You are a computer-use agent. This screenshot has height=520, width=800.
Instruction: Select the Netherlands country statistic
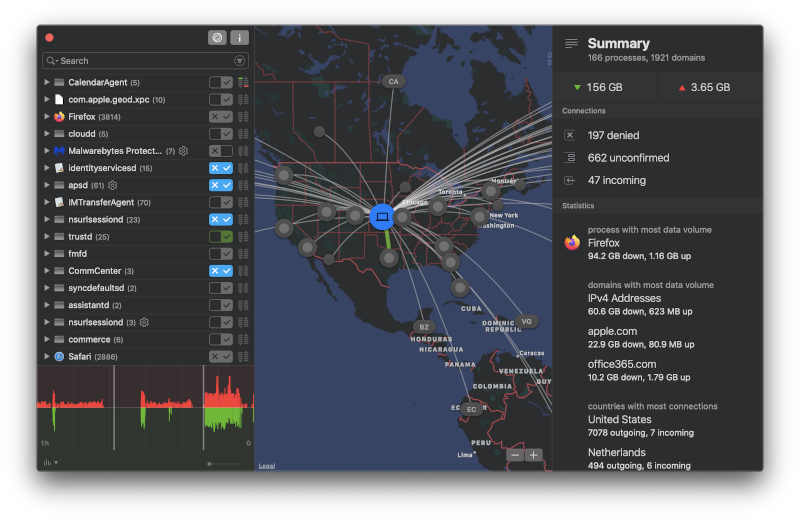(x=639, y=458)
